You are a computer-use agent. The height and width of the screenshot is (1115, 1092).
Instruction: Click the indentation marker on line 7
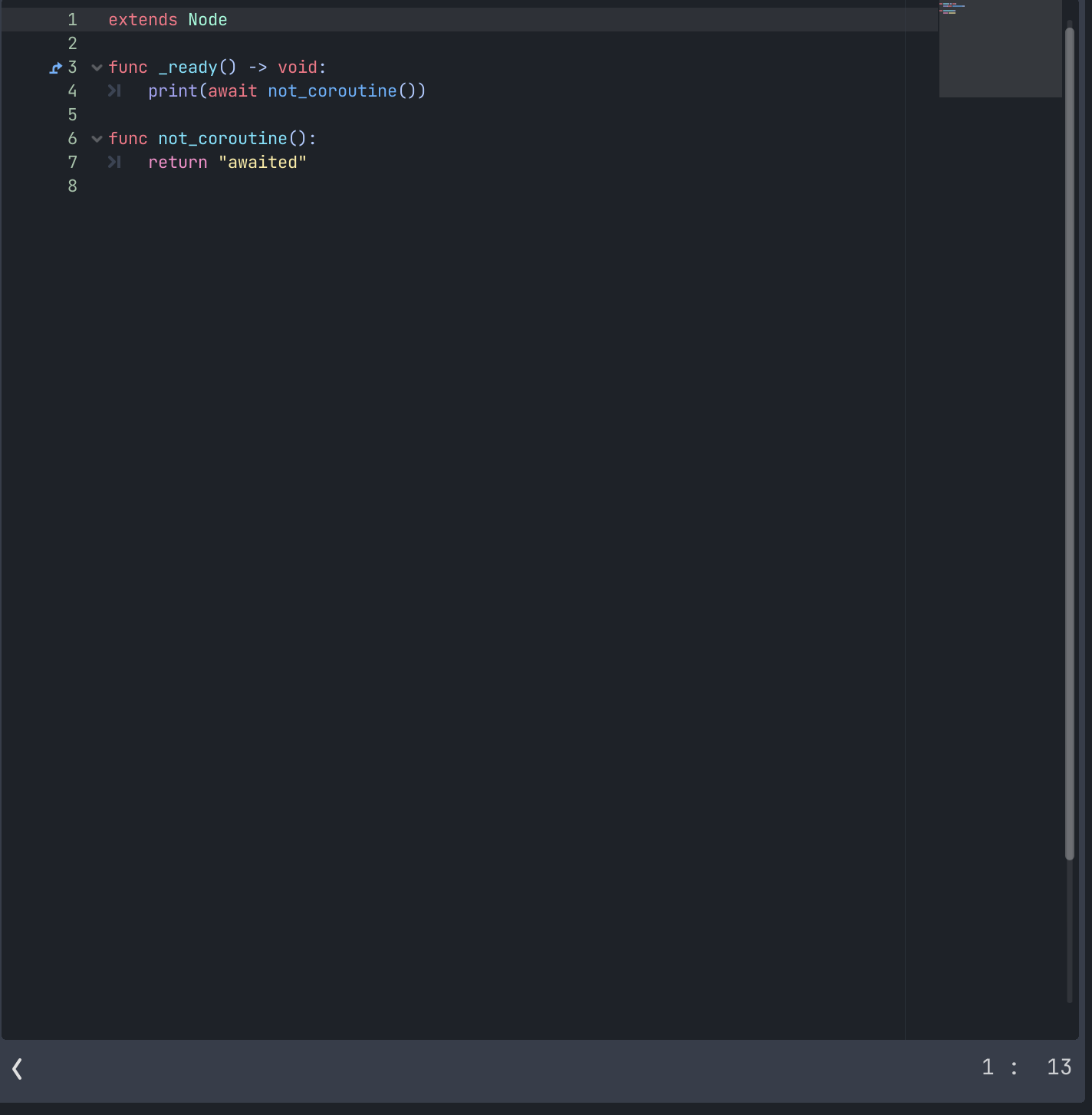point(115,162)
